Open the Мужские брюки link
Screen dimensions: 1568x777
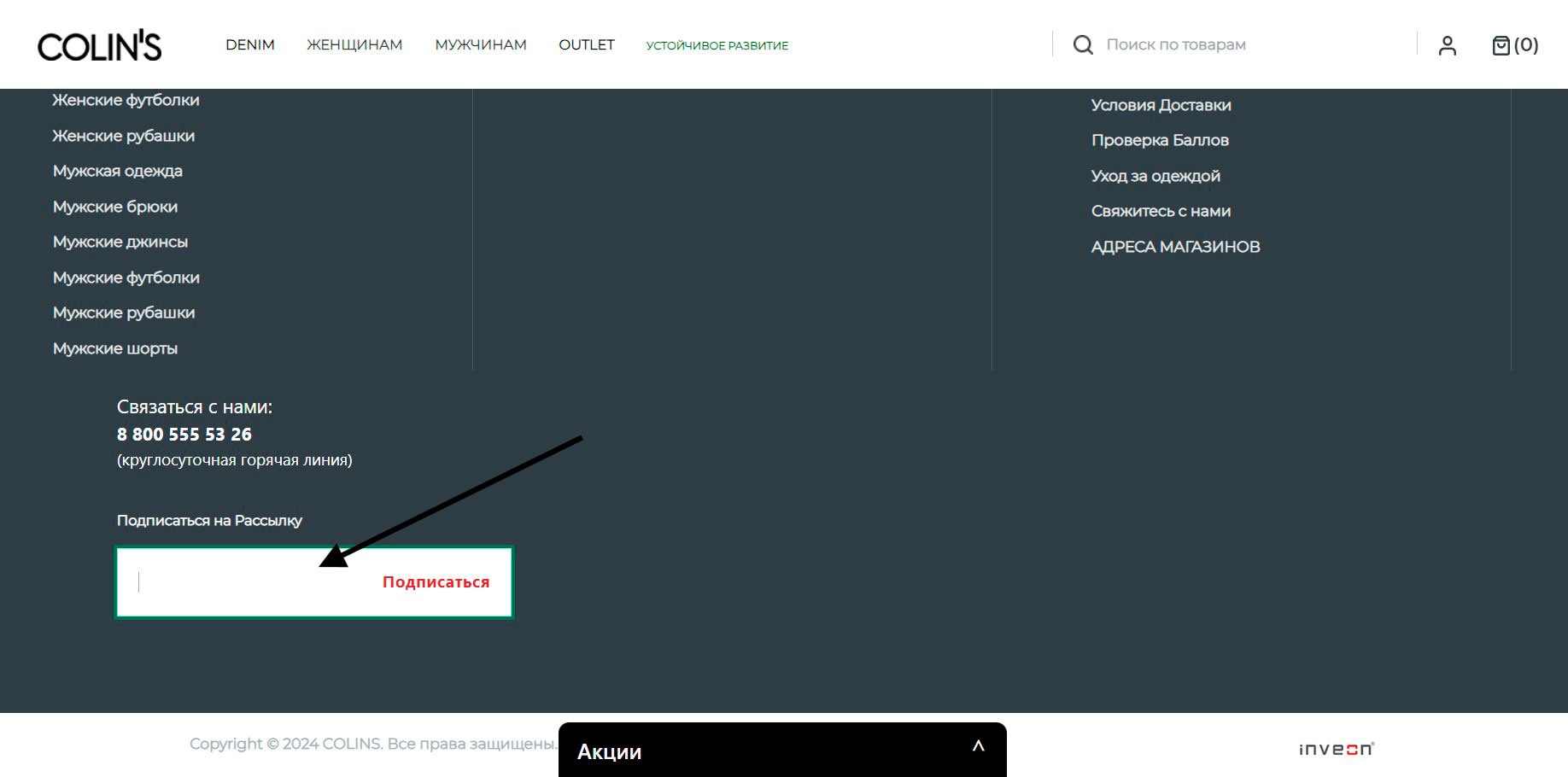115,207
